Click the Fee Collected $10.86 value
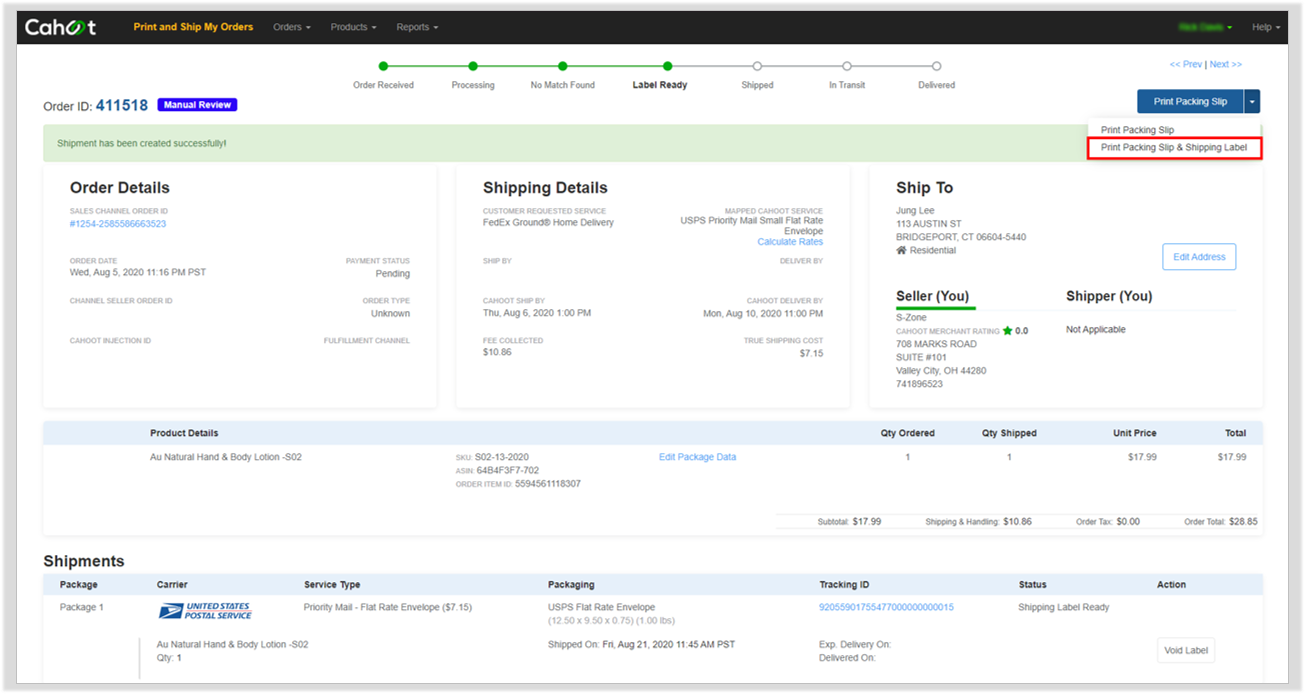This screenshot has width=1305, height=694. click(x=497, y=353)
